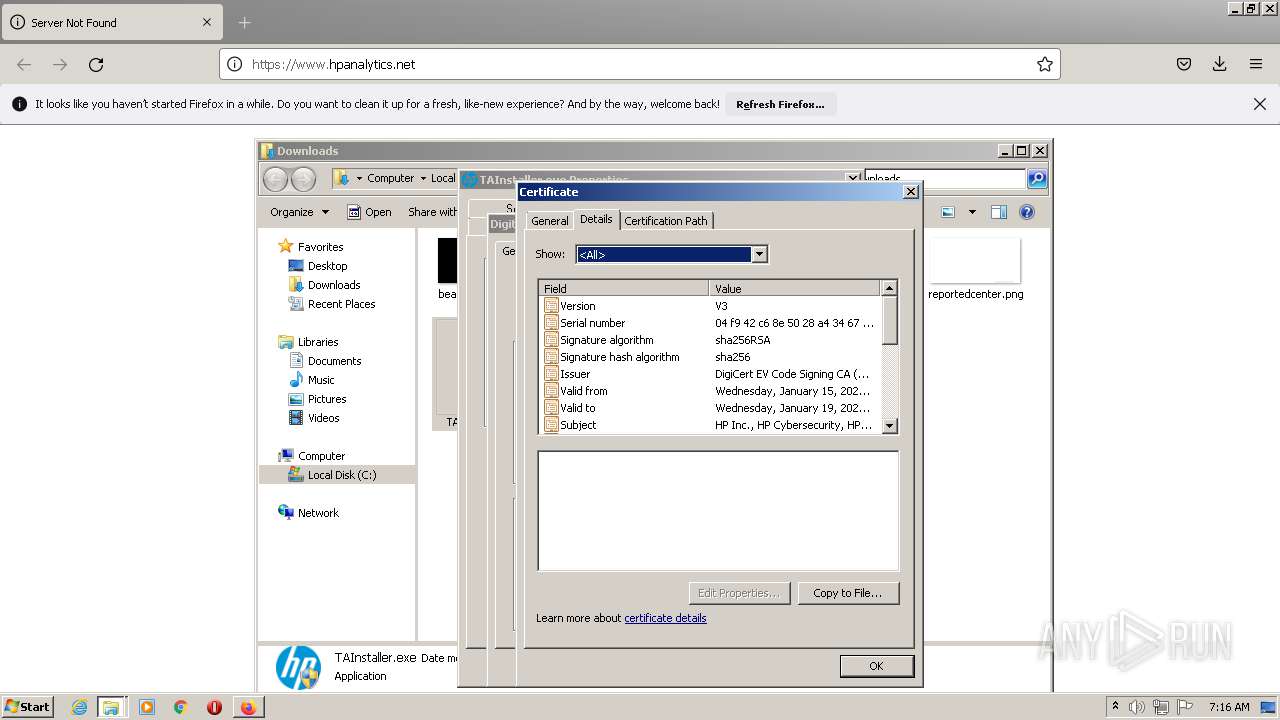The height and width of the screenshot is (720, 1280).
Task: Save page to Pocket
Action: (1184, 64)
